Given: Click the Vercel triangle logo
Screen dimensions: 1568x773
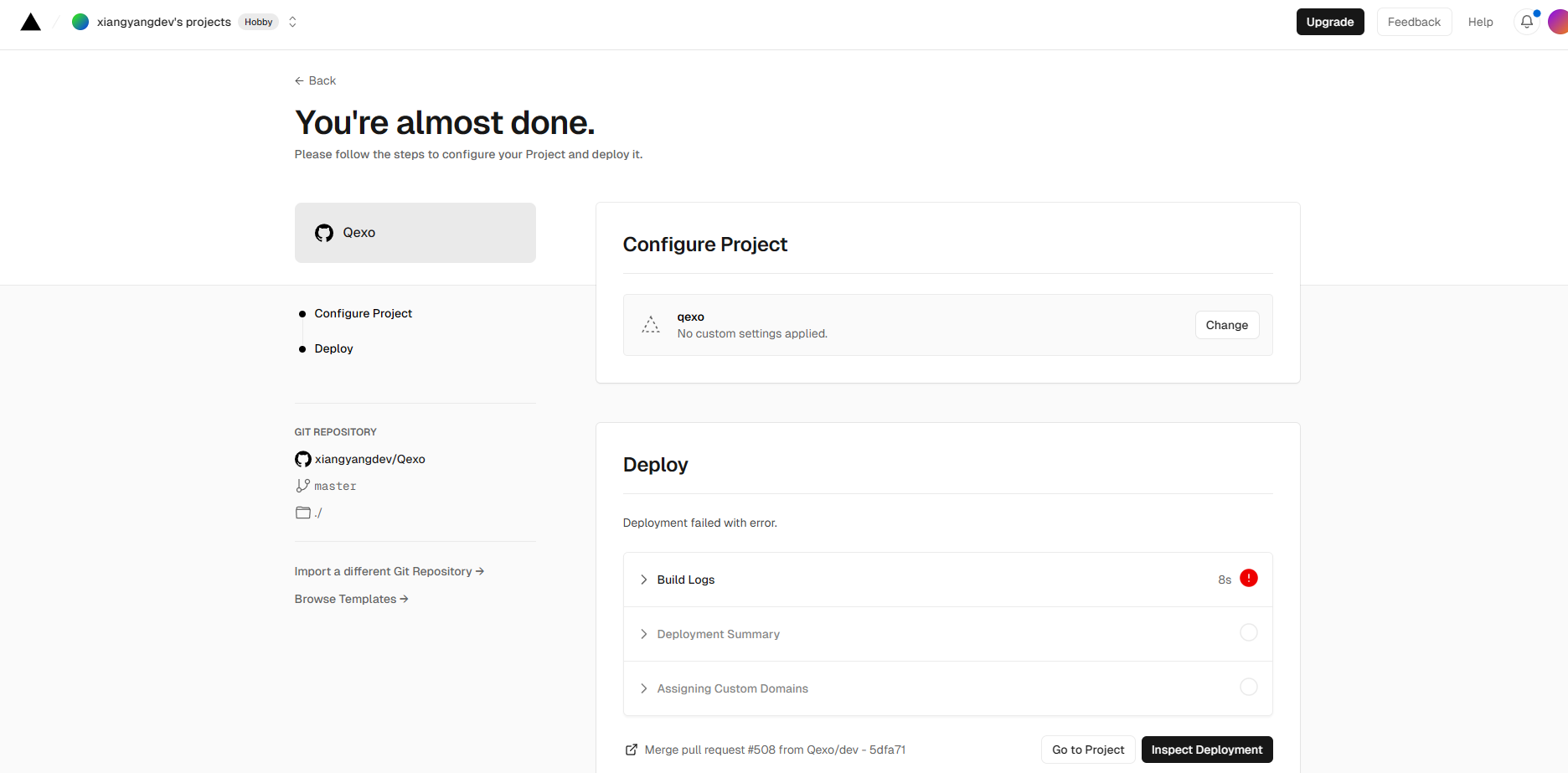Looking at the screenshot, I should click(31, 22).
